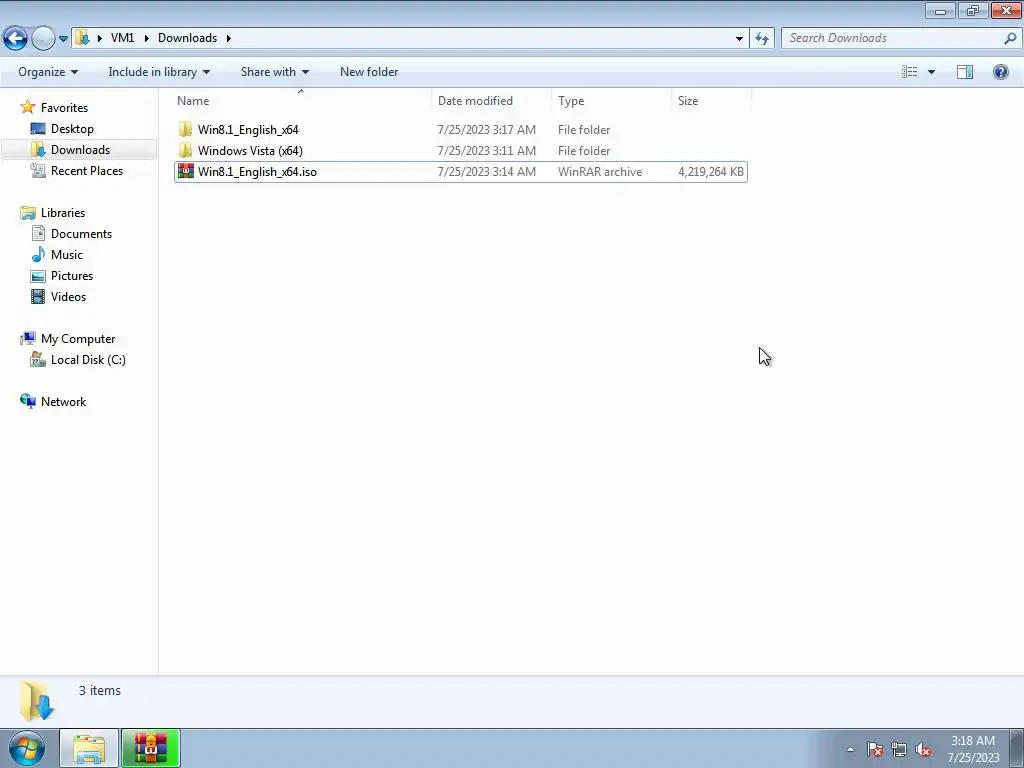Click the Show desktop button
The width and height of the screenshot is (1024, 768).
coord(1017,748)
